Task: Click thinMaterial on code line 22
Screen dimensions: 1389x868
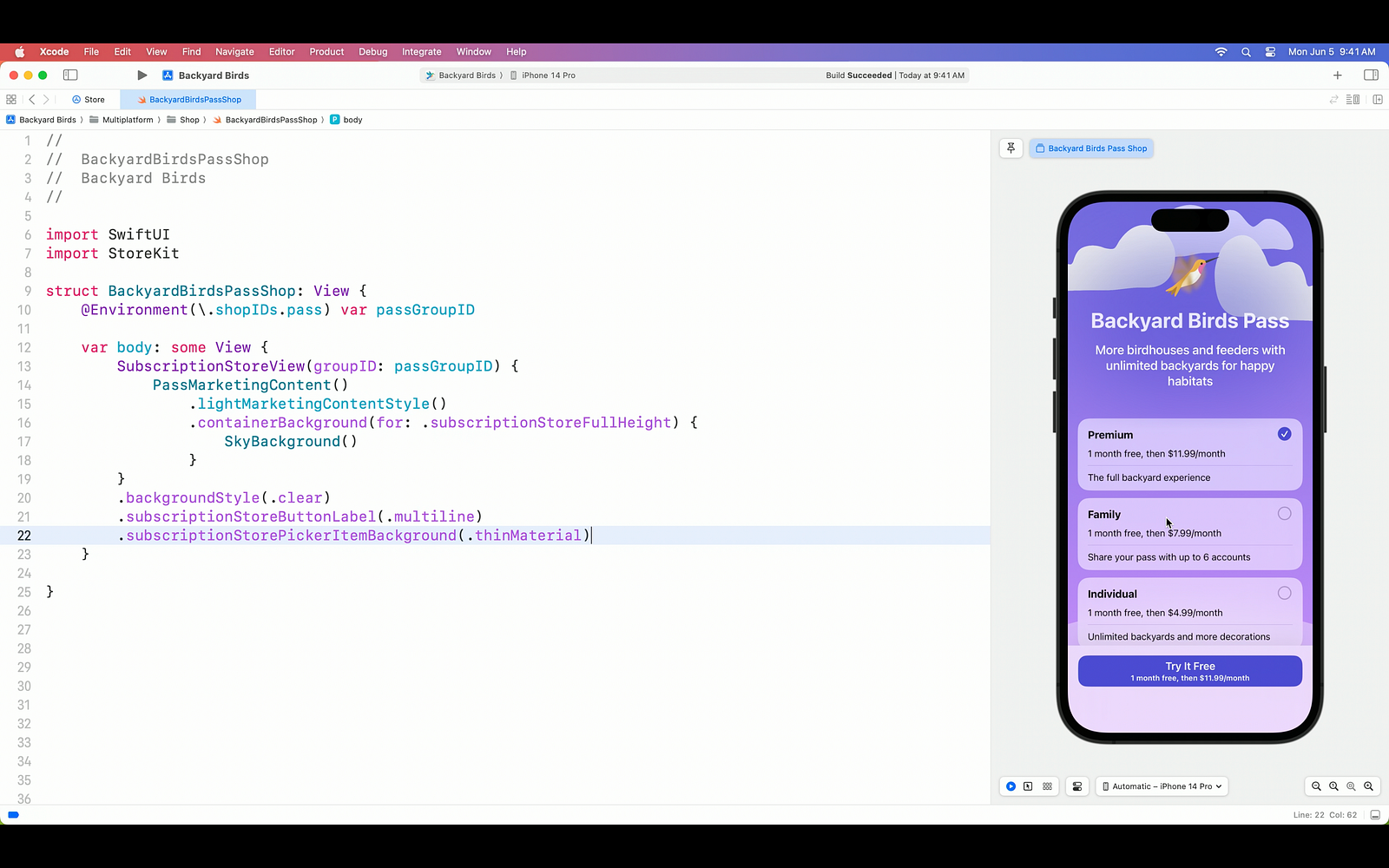Action: (x=528, y=536)
